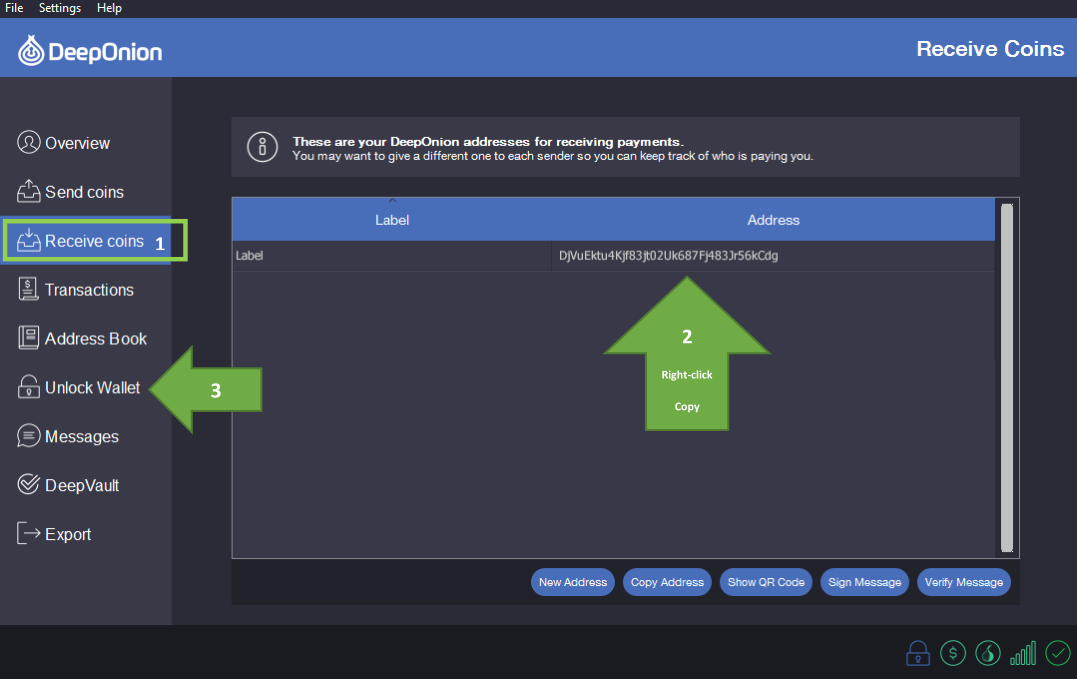Open the File menu

[14, 8]
